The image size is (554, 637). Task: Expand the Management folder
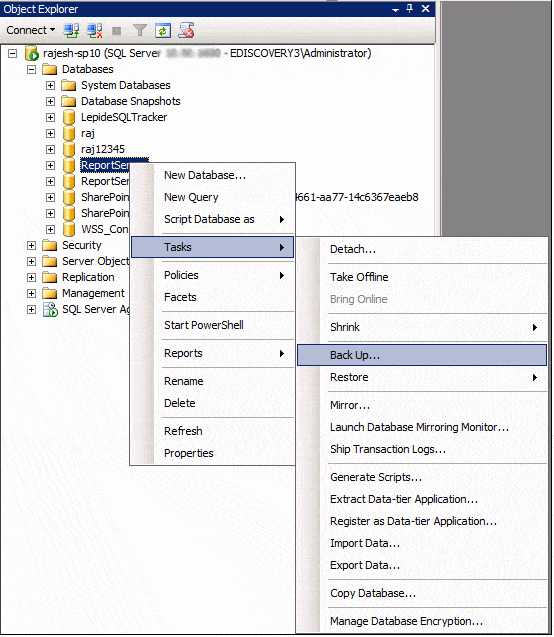point(31,293)
